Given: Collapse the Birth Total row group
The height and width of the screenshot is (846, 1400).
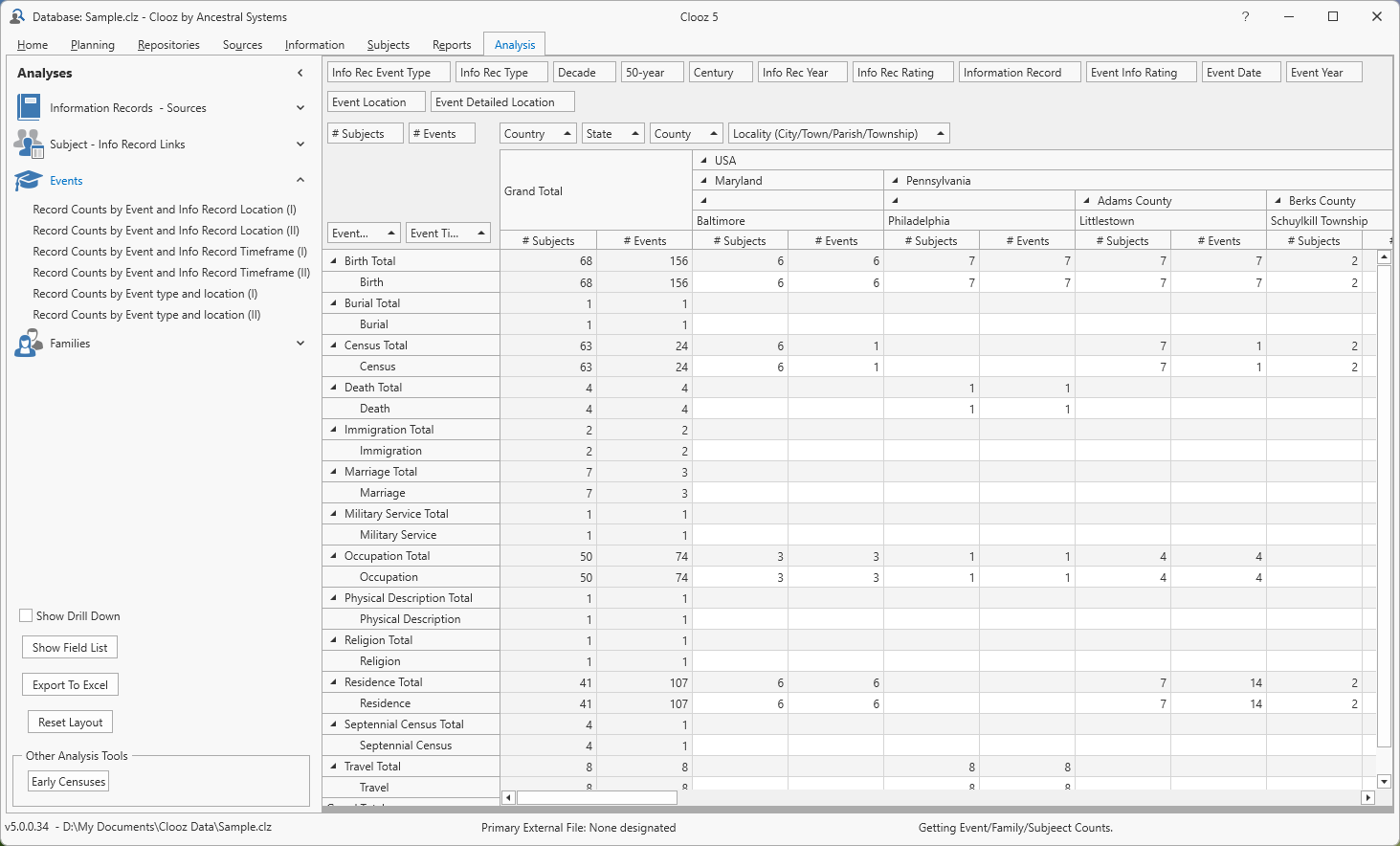Looking at the screenshot, I should coord(334,260).
